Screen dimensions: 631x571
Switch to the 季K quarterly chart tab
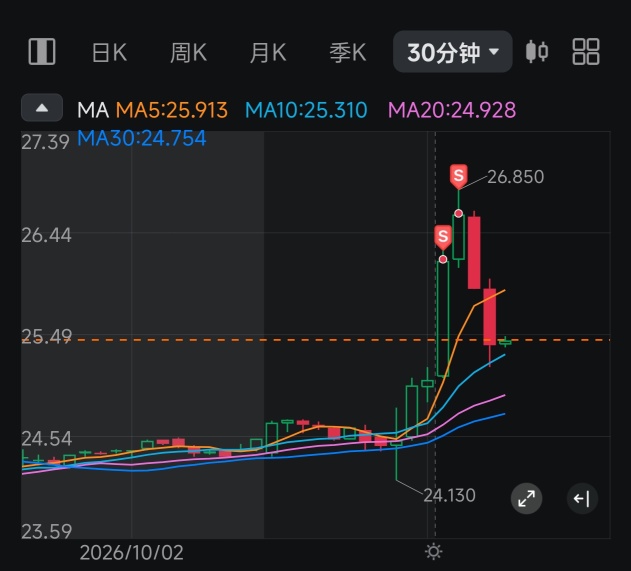tap(348, 52)
